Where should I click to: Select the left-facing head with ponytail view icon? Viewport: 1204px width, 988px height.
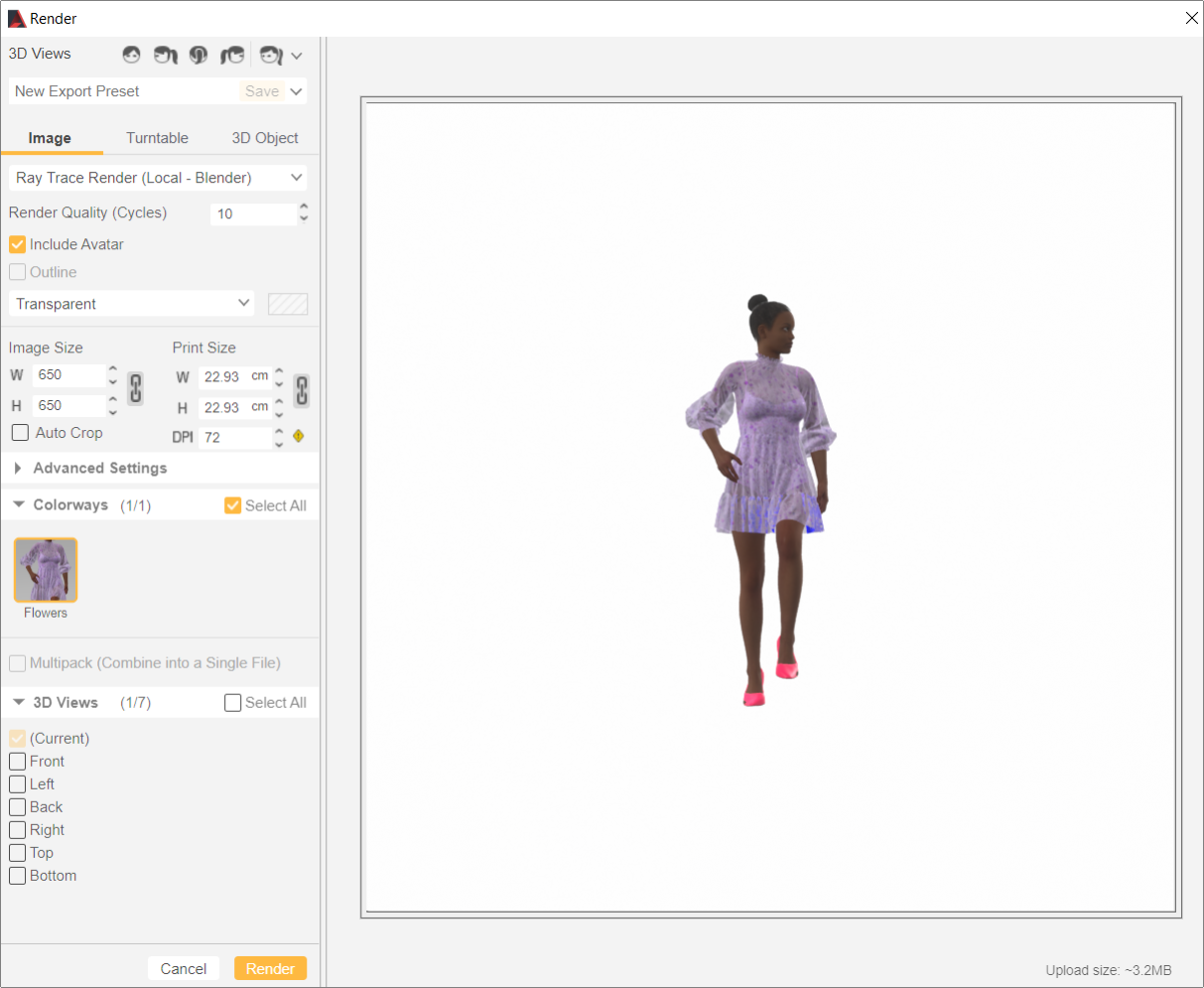[x=165, y=55]
